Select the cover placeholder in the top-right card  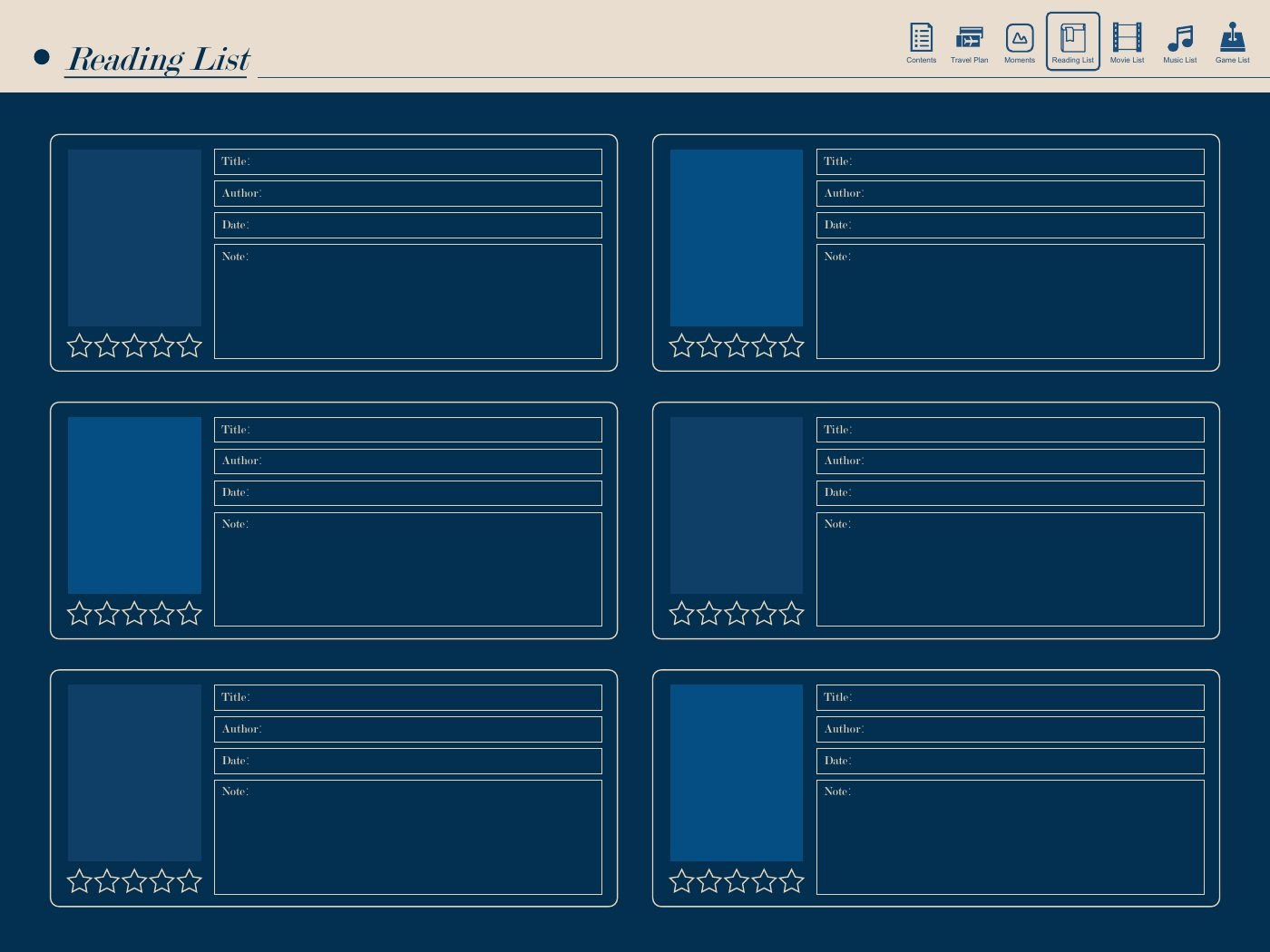tap(737, 238)
